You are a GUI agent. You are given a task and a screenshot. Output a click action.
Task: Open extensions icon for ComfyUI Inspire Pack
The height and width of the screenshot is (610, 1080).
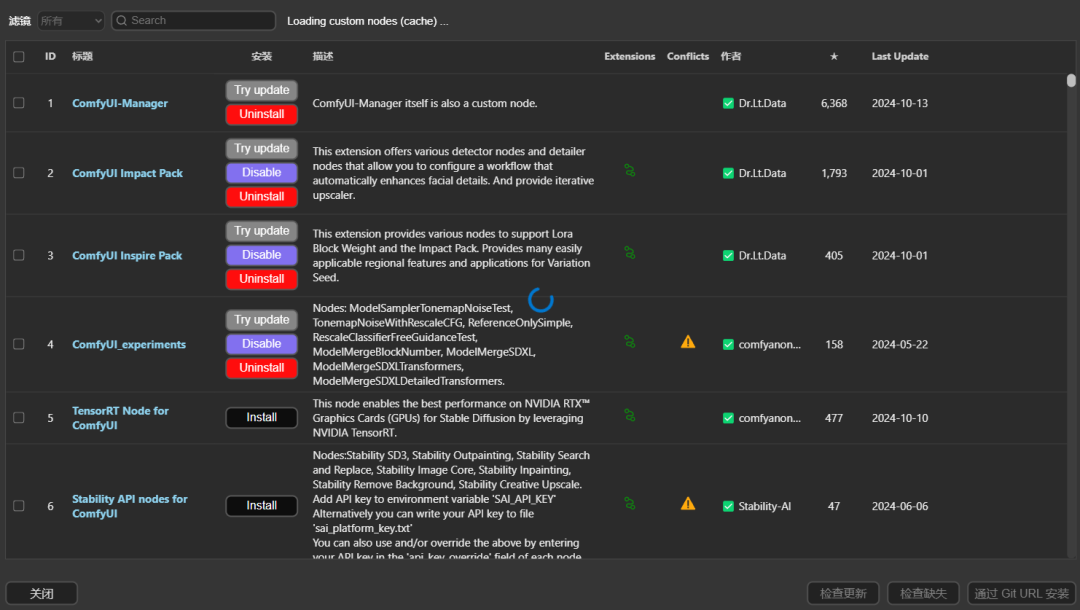pyautogui.click(x=630, y=253)
